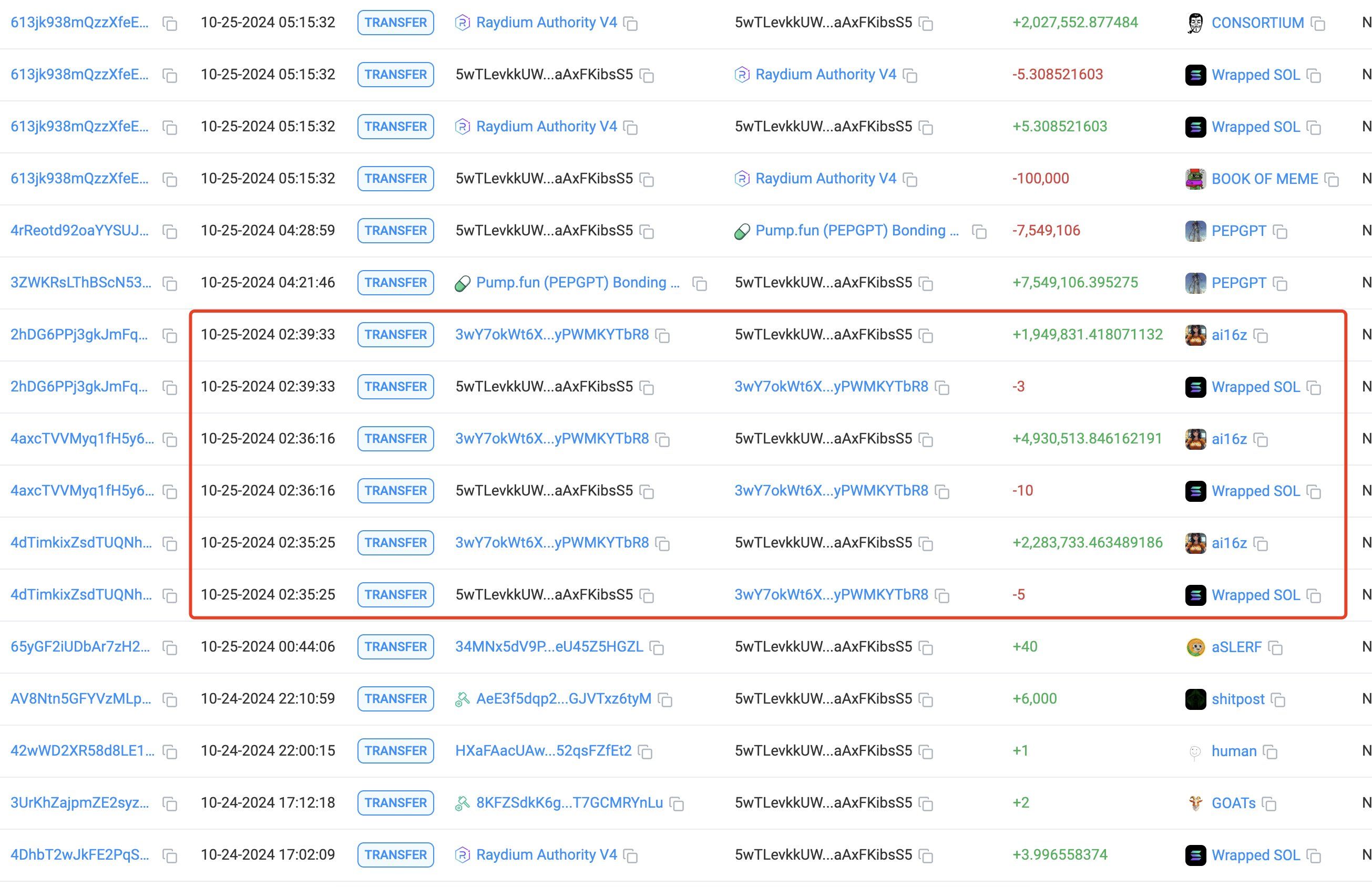Copy the HXaFAacUAw...52qsFZfEt2 address
The height and width of the screenshot is (887, 1372).
(645, 751)
